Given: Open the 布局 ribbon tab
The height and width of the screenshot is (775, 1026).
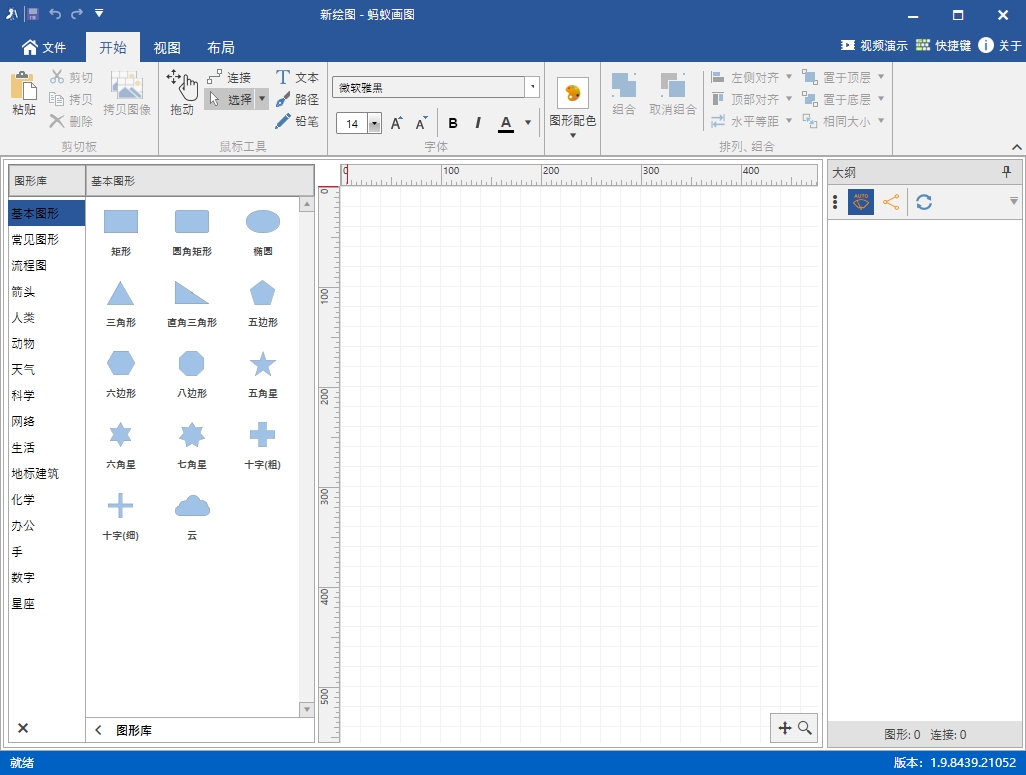Looking at the screenshot, I should point(221,47).
